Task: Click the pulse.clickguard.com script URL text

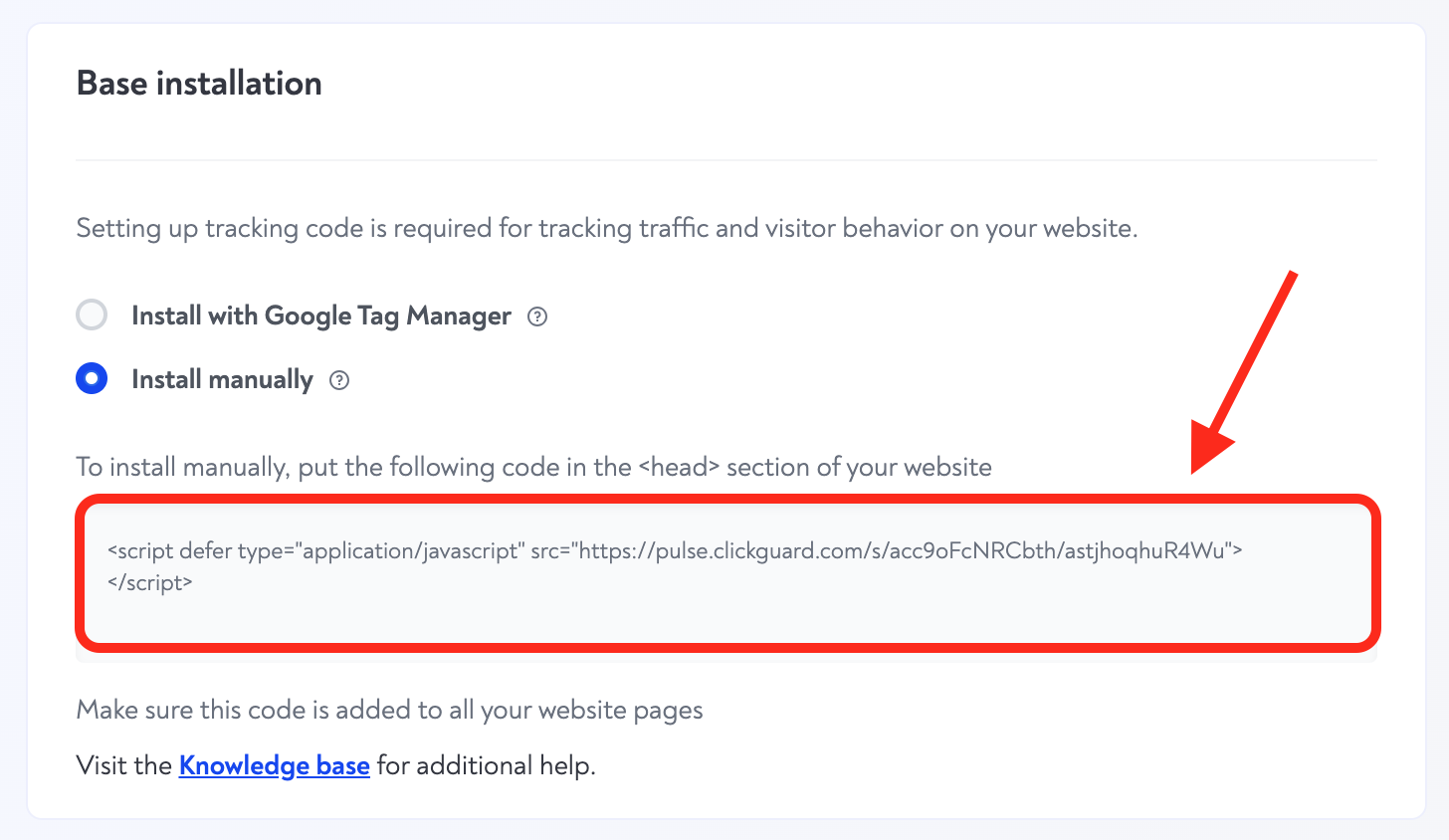Action: 906,550
